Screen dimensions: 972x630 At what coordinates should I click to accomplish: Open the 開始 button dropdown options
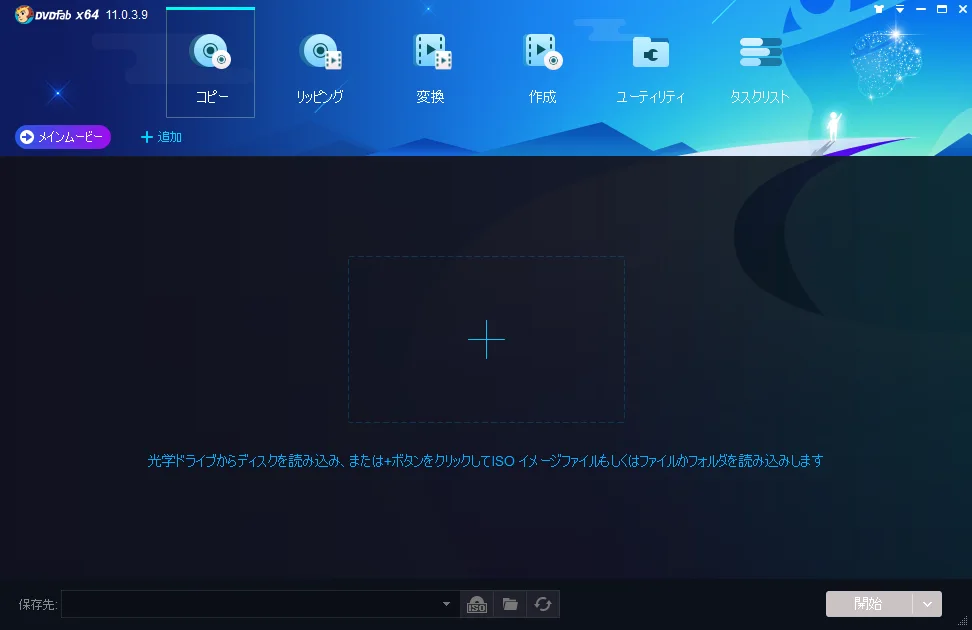point(927,604)
